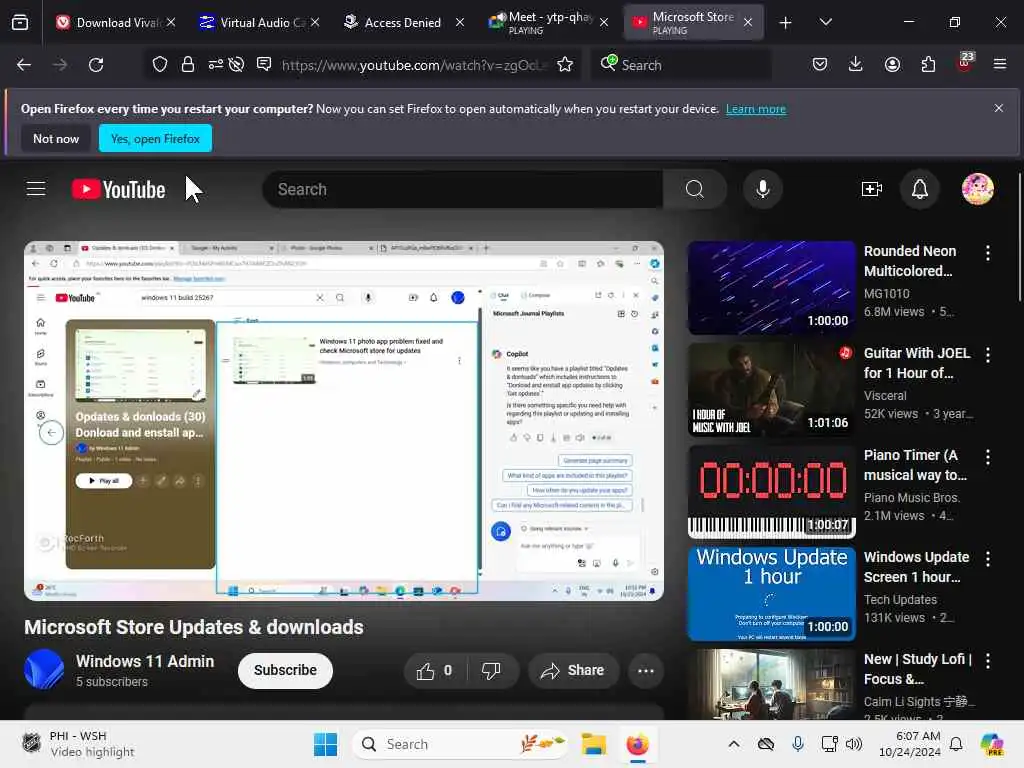1024x768 pixels.
Task: Go to YouTube home via logo
Action: click(x=118, y=189)
